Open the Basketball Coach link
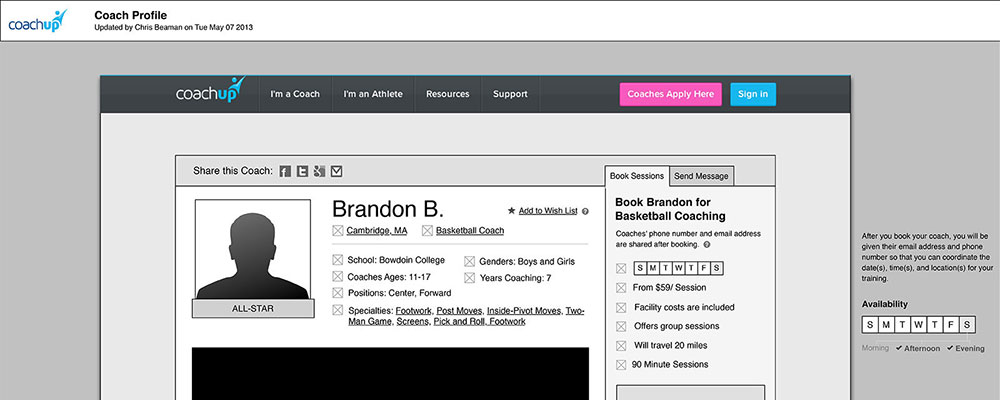This screenshot has width=1000, height=400. click(x=469, y=231)
